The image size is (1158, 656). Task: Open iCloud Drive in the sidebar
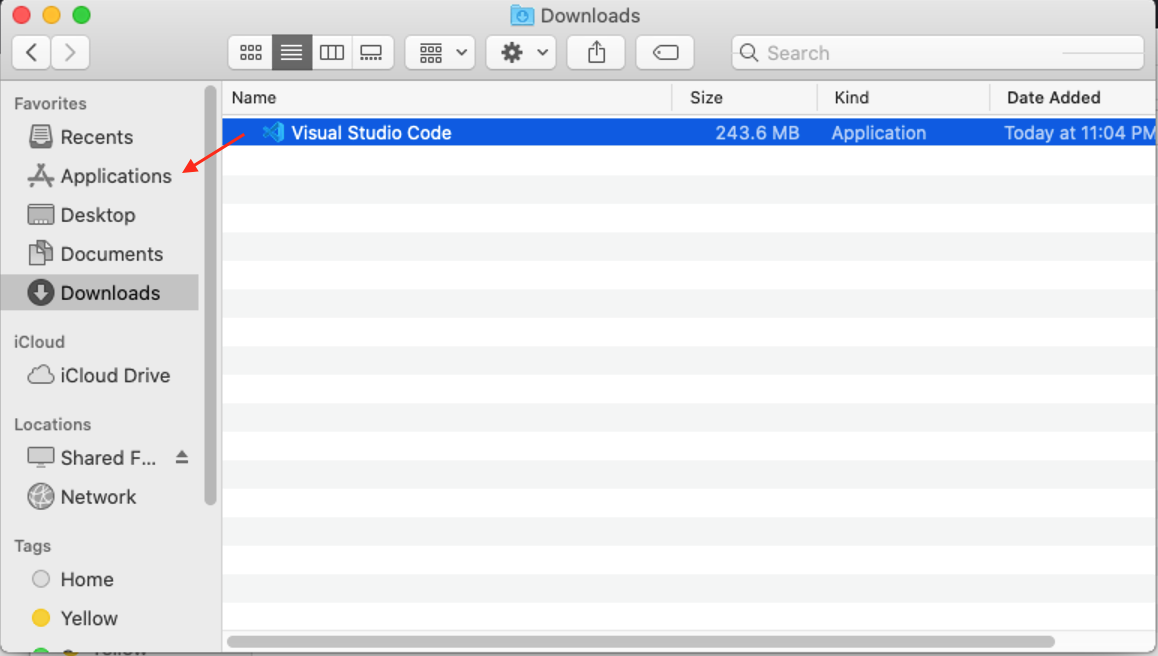tap(100, 375)
